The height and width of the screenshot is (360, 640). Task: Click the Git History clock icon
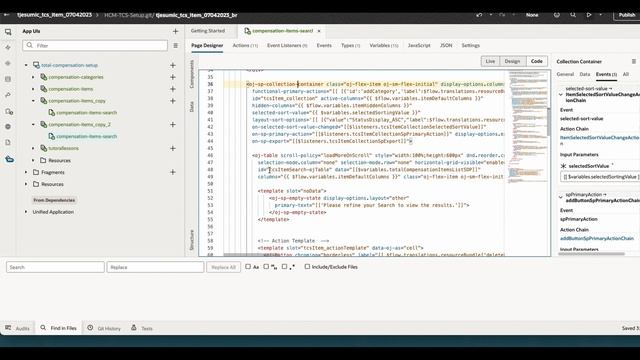point(90,328)
